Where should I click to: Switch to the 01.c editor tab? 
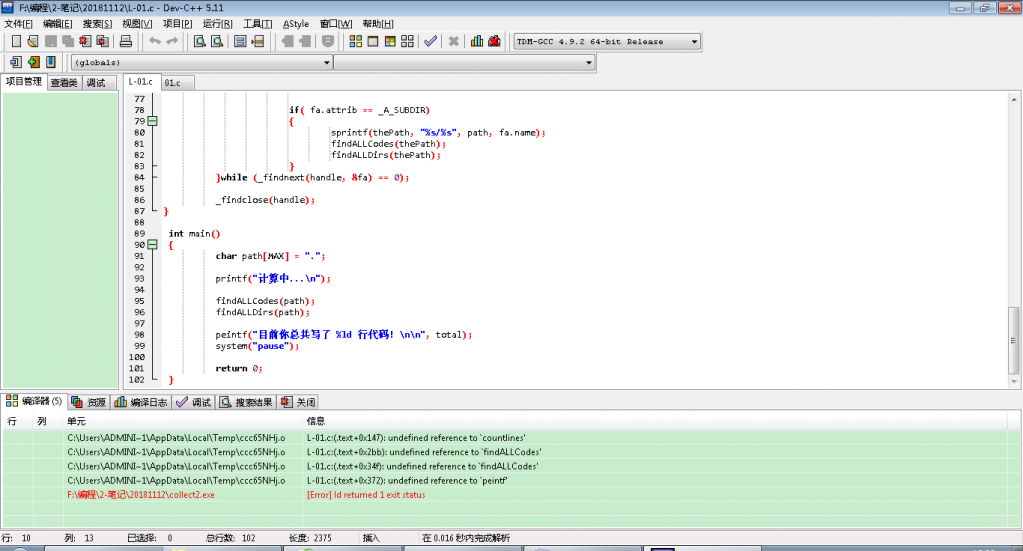177,83
